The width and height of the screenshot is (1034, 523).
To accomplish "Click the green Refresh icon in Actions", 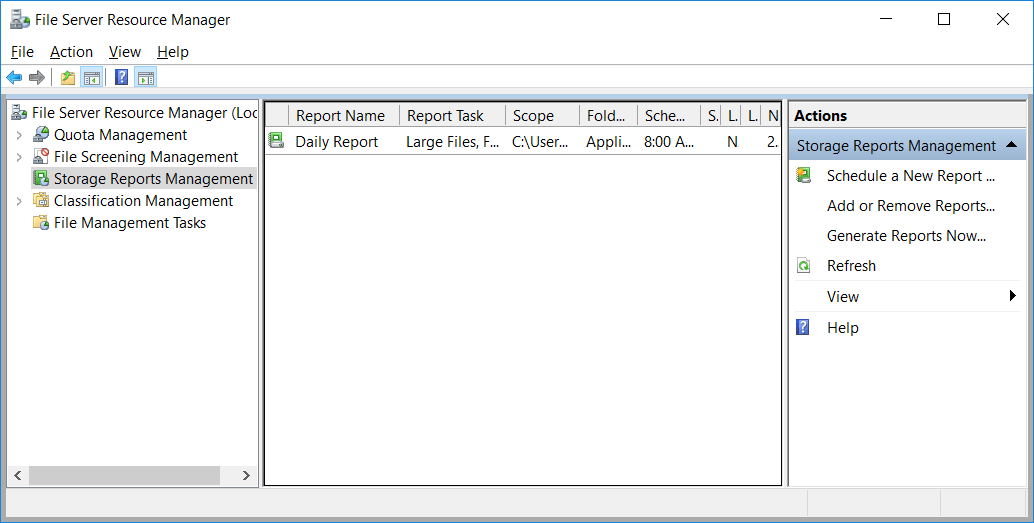I will (803, 266).
